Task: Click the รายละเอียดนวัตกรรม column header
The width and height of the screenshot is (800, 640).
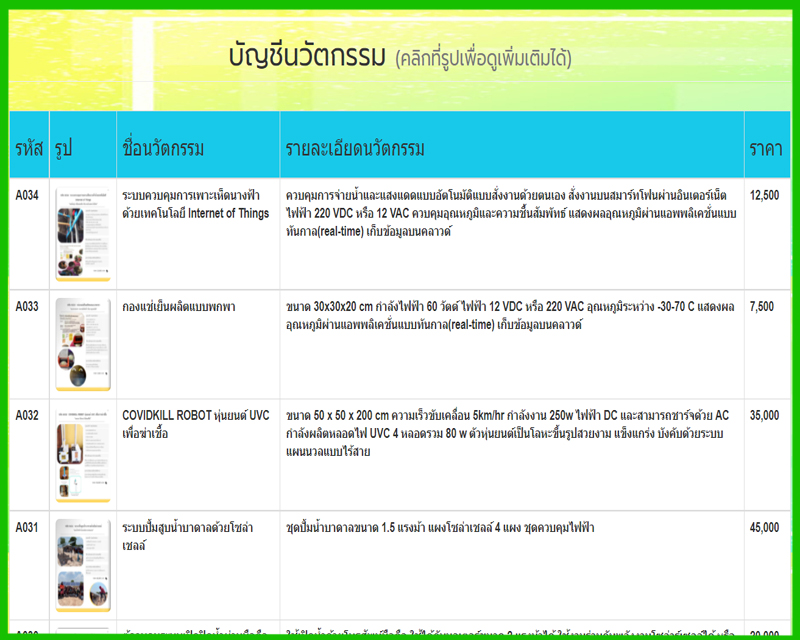Action: point(355,148)
